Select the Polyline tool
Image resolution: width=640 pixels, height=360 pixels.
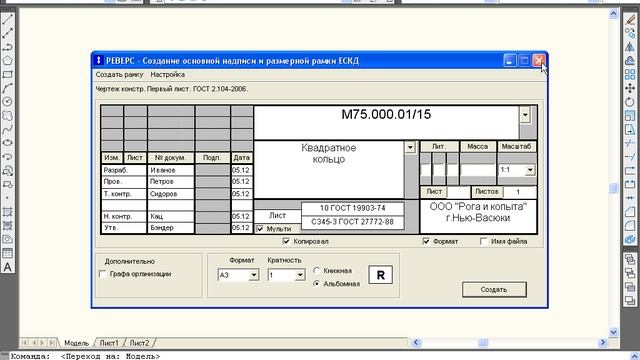point(7,47)
